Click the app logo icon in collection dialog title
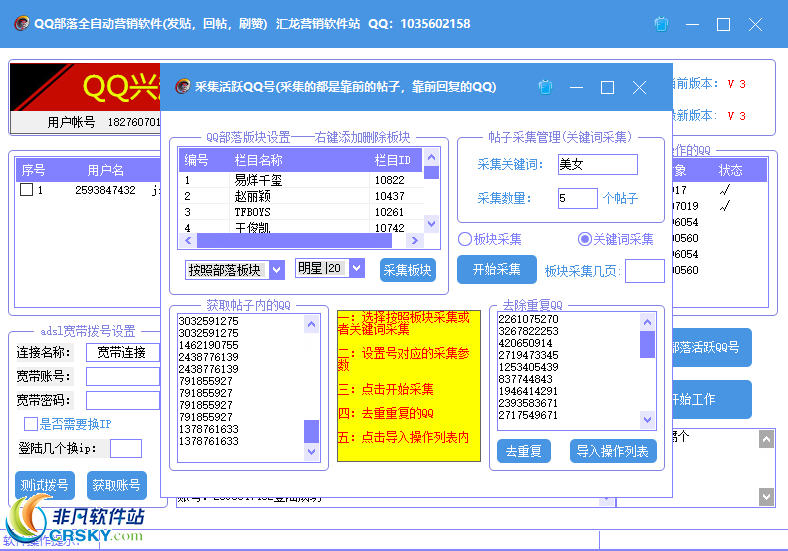This screenshot has width=788, height=551. 182,87
